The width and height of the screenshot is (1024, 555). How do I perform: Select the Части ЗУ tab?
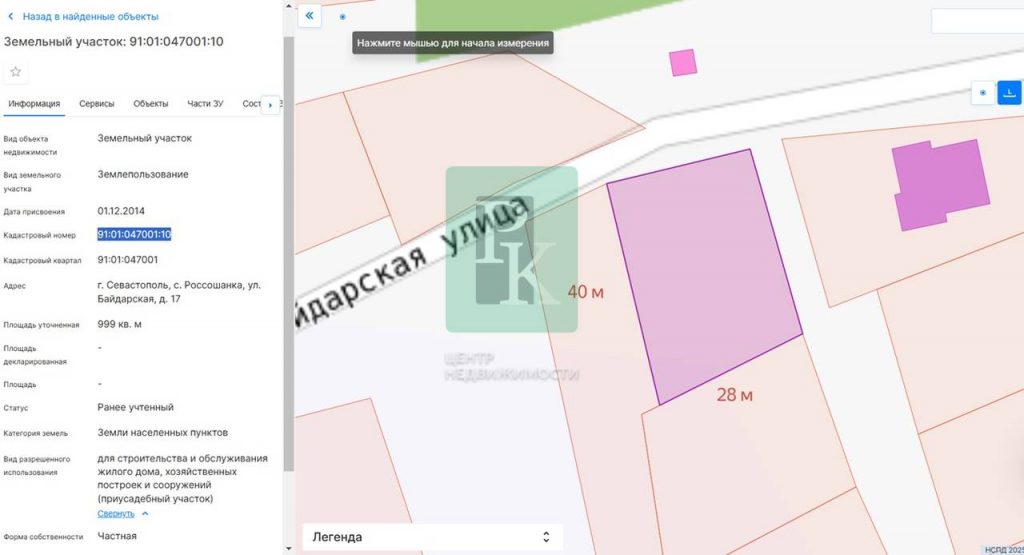pyautogui.click(x=205, y=104)
